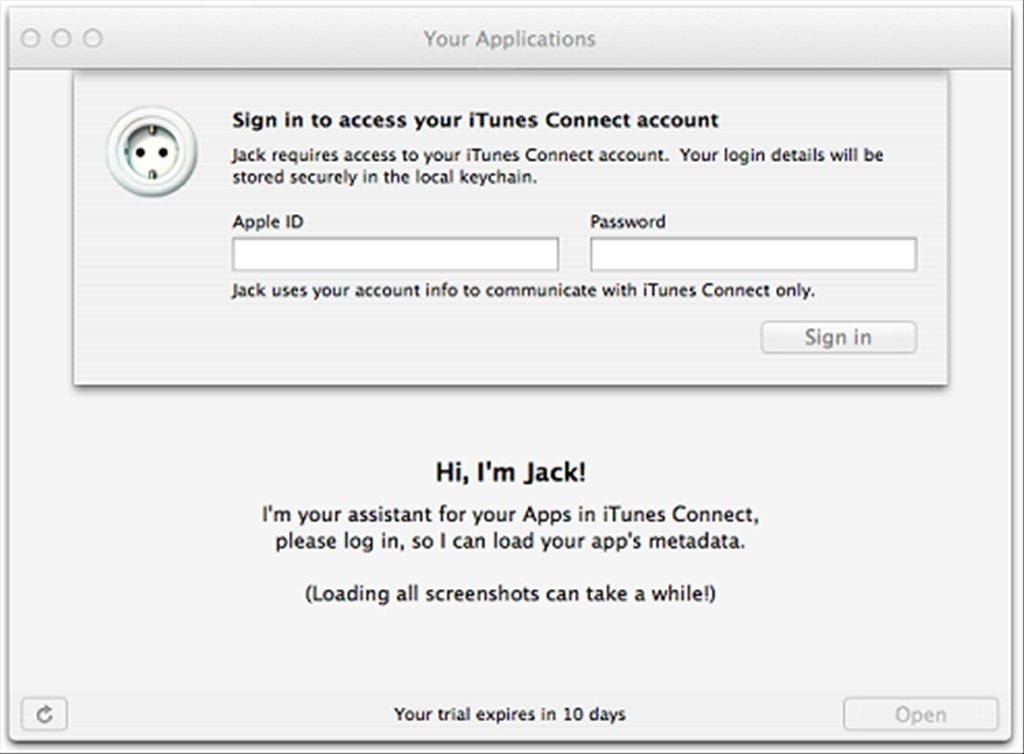
Task: Select the Sign in to access heading
Action: 475,120
